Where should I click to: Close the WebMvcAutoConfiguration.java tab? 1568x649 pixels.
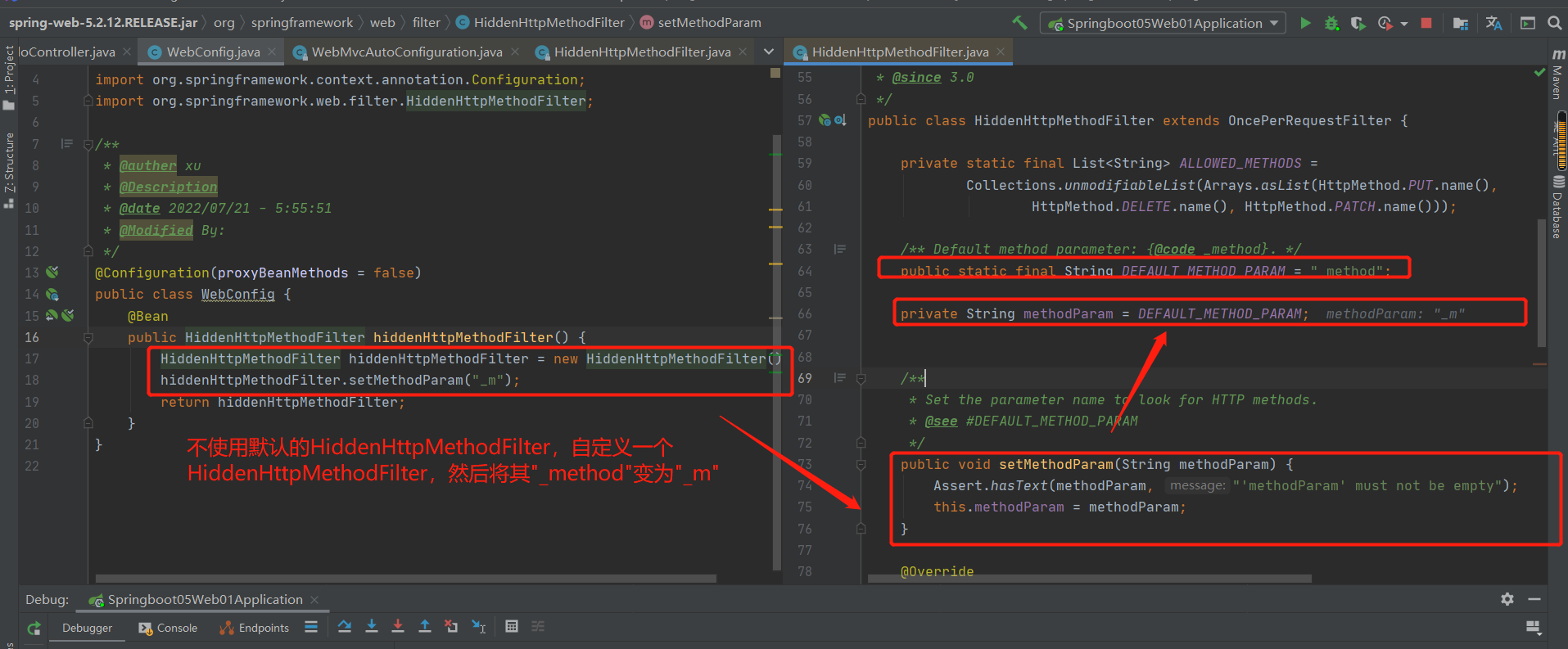pyautogui.click(x=514, y=52)
